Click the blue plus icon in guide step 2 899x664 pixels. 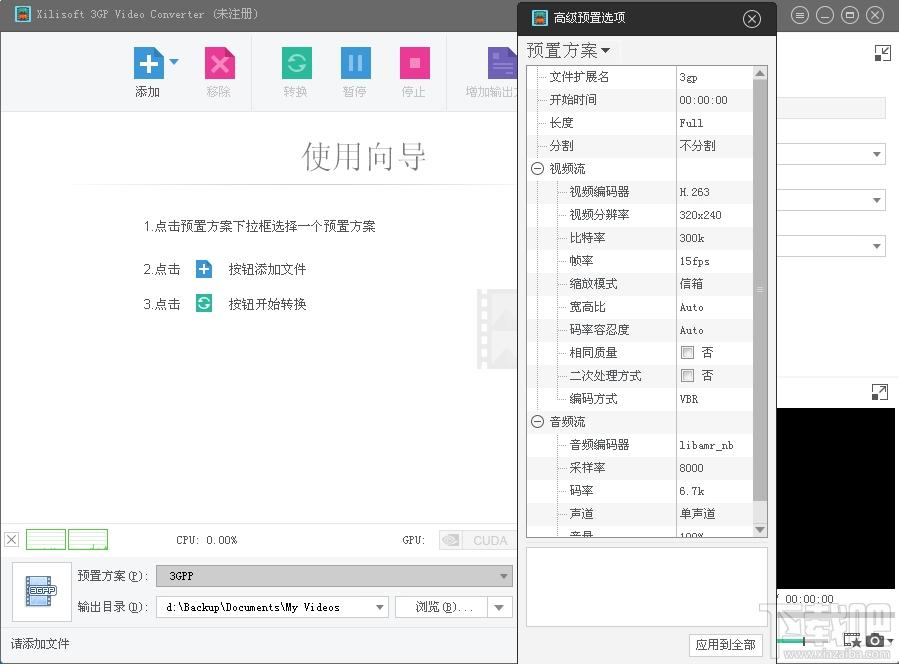coord(204,269)
